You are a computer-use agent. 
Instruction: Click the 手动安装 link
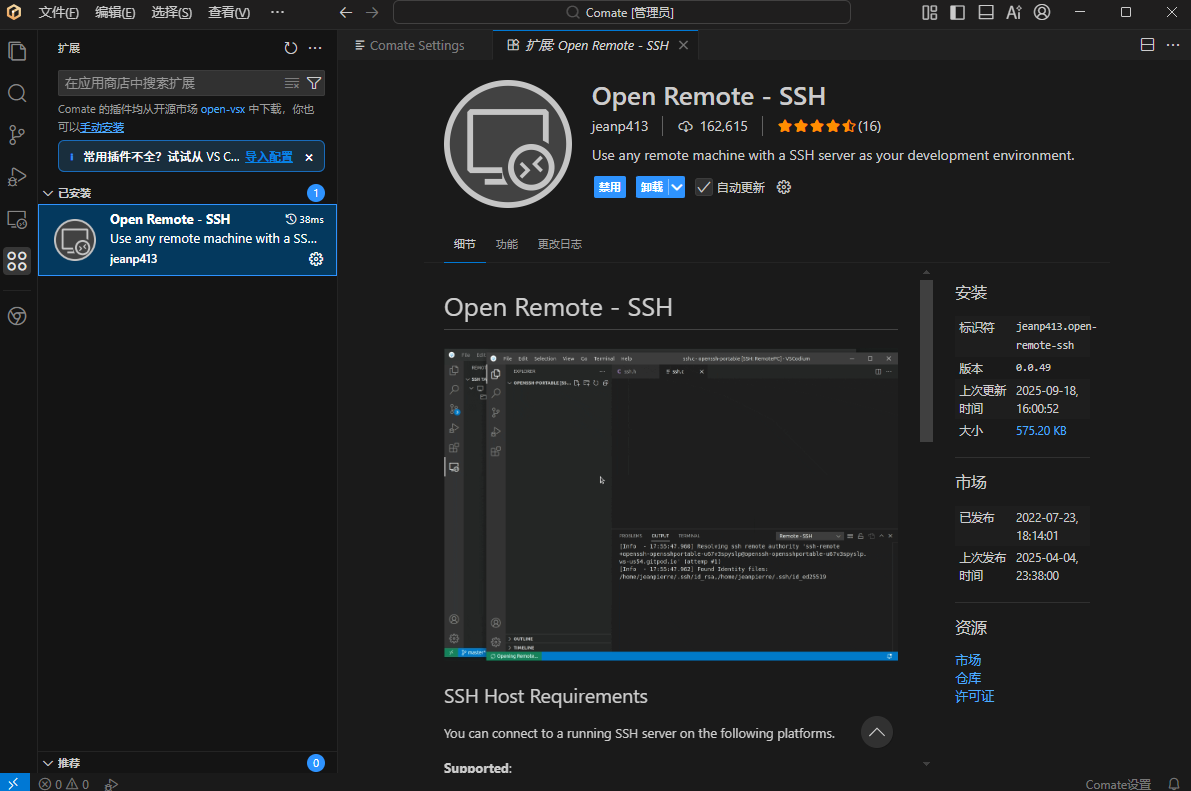coord(102,127)
